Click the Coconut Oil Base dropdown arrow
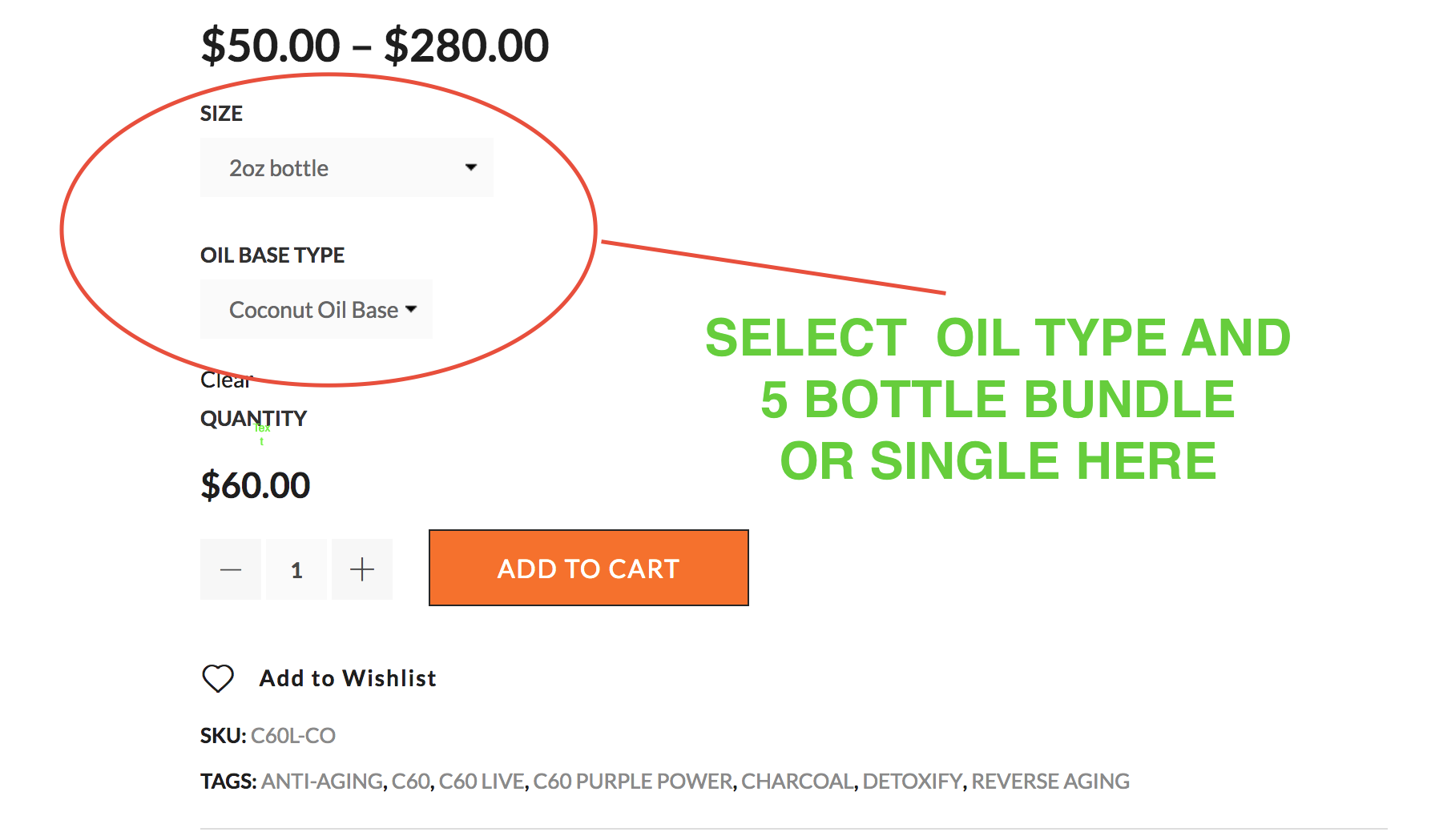1435x840 pixels. [411, 309]
